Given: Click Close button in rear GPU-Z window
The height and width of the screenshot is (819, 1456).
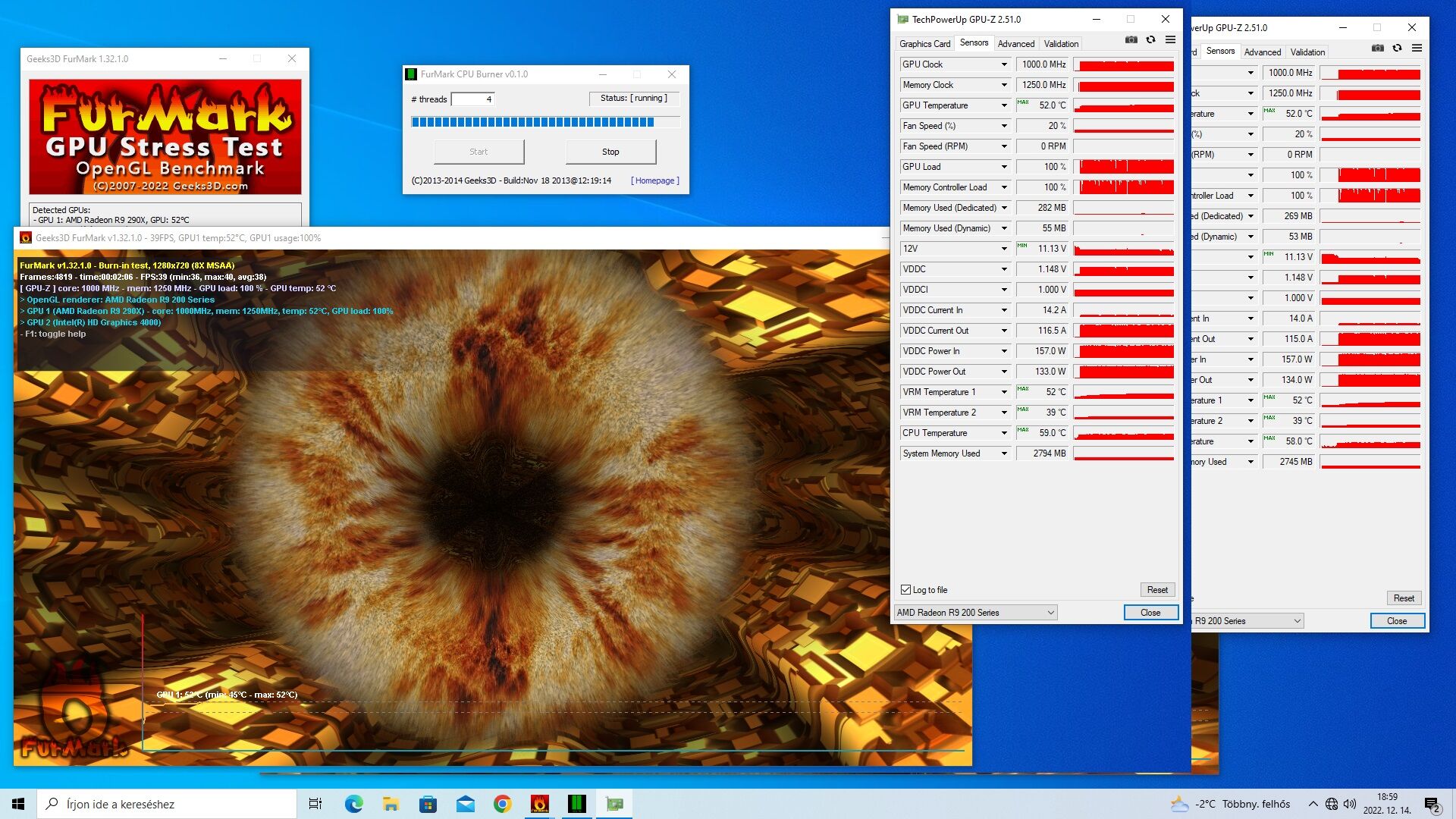Looking at the screenshot, I should [1397, 621].
